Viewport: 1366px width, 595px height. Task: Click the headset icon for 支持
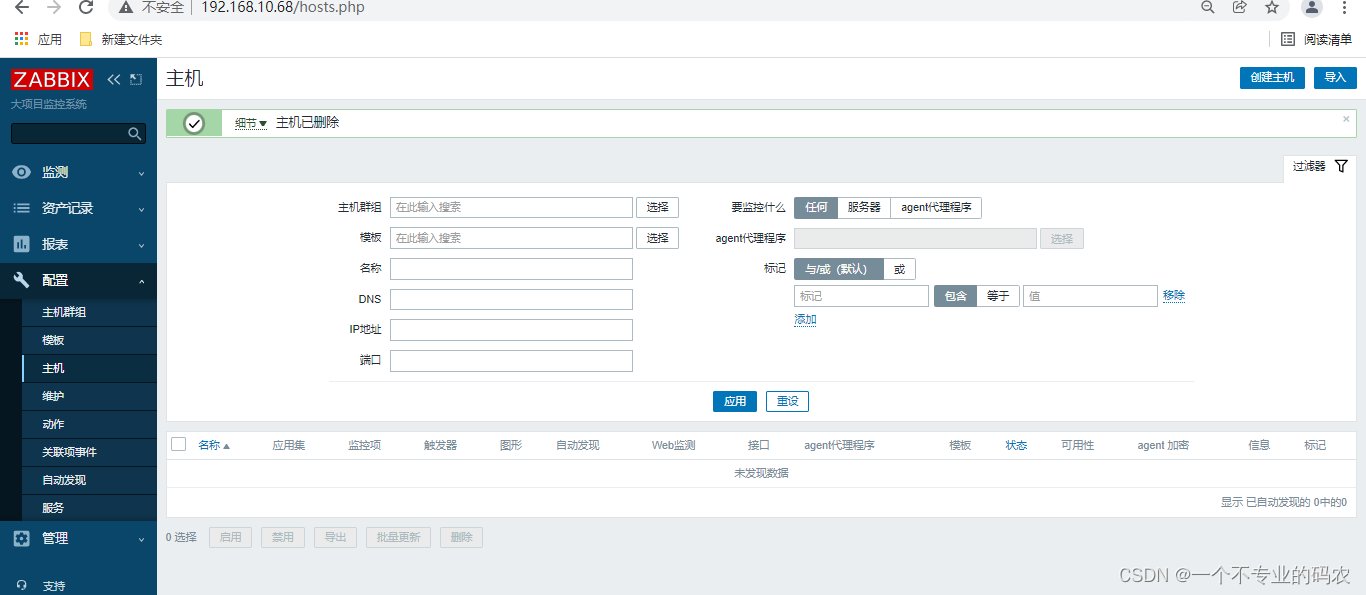(x=22, y=586)
